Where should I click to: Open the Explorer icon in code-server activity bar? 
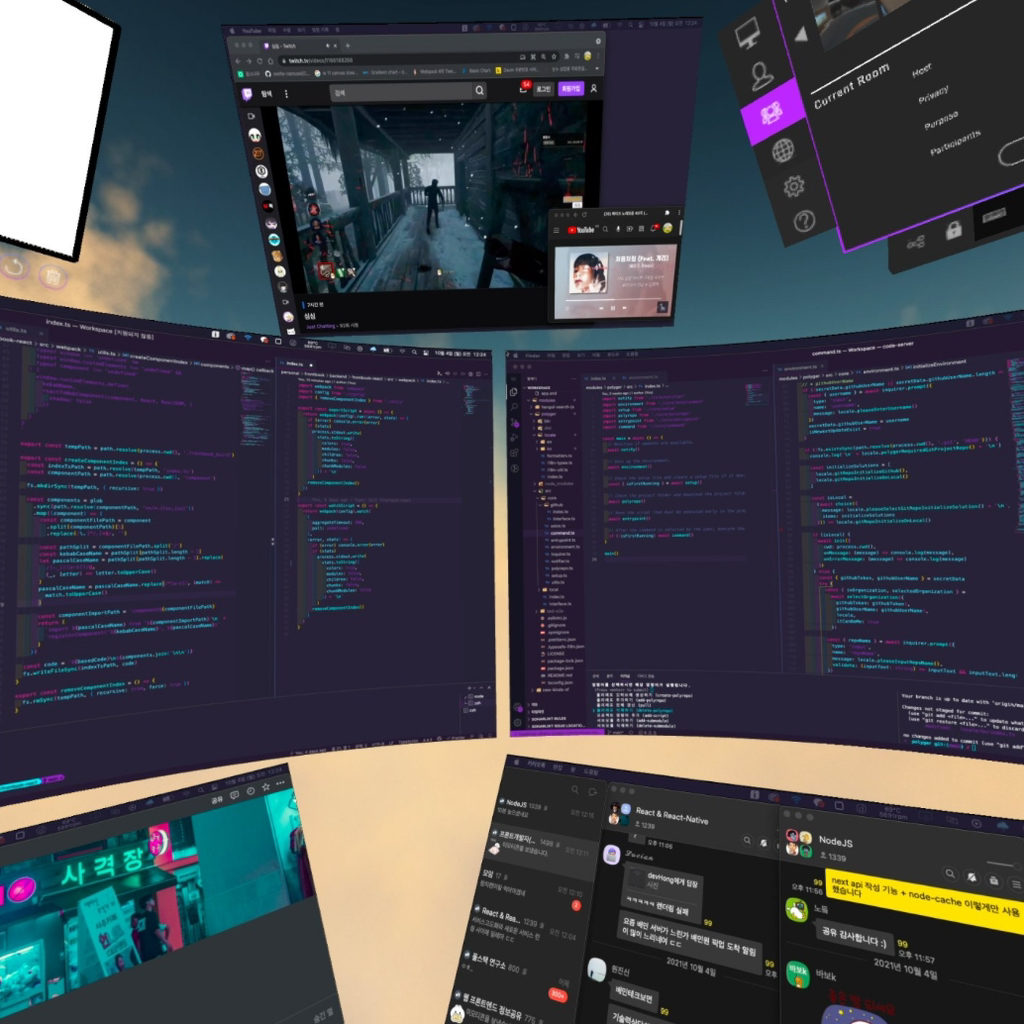coord(513,392)
